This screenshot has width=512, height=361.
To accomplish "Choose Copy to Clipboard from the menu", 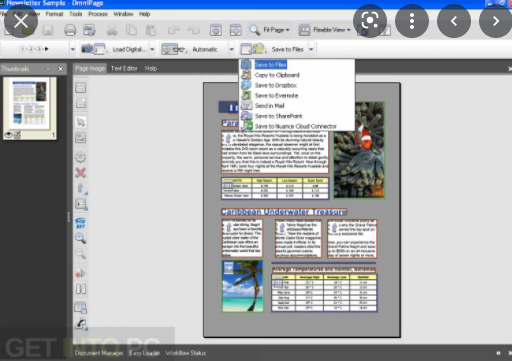I will tap(297, 75).
